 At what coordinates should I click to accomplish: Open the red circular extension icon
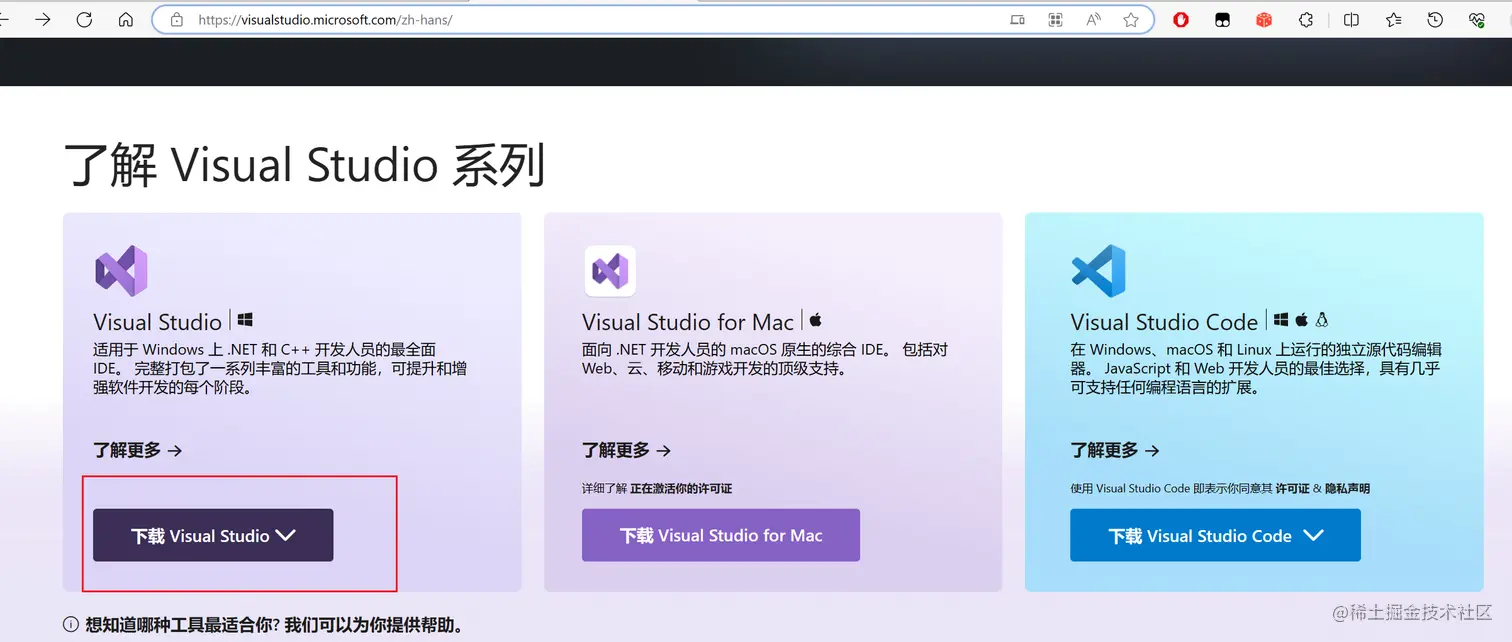[1181, 19]
